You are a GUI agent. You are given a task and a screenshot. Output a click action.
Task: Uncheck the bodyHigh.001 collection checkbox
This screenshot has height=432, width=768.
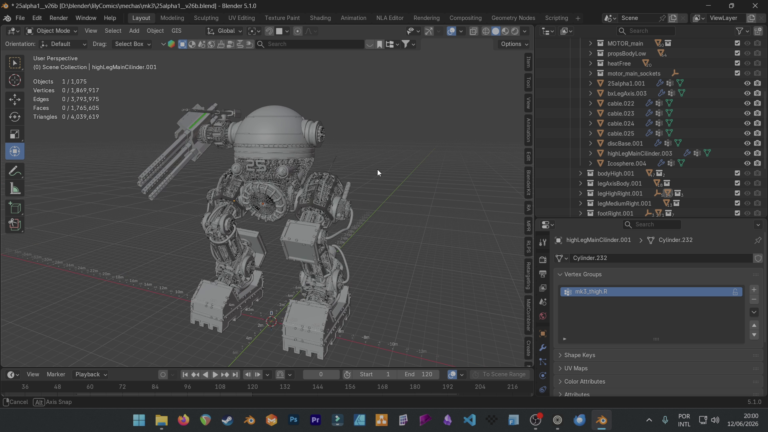pyautogui.click(x=737, y=173)
